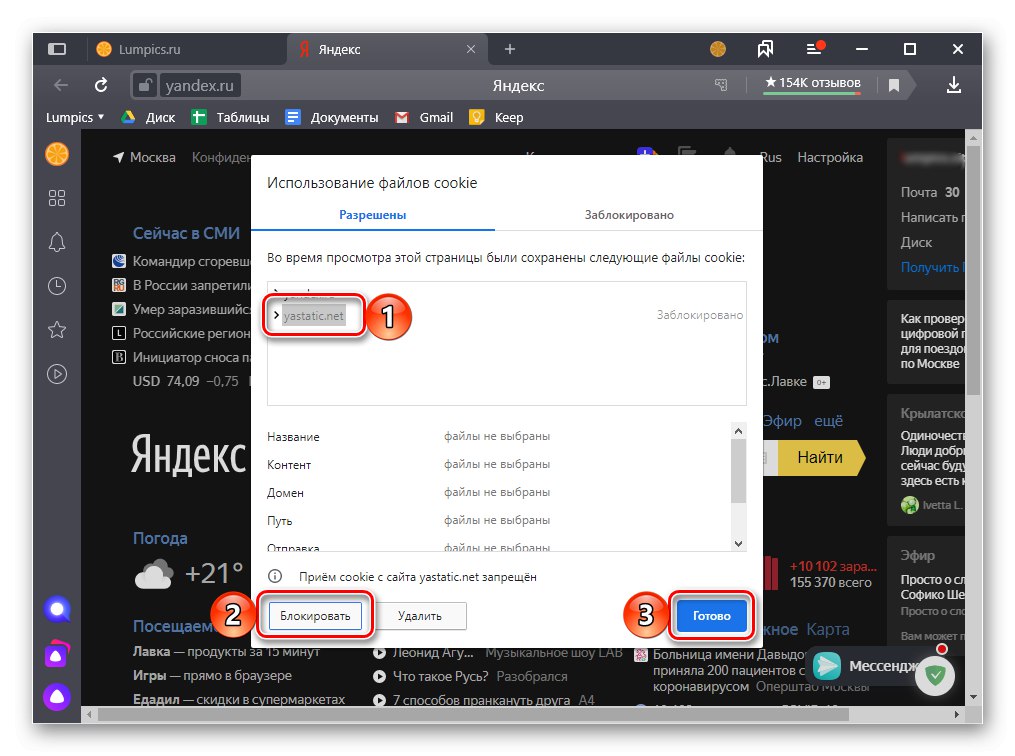This screenshot has width=1015, height=756.
Task: Expand the yastatic.net cookie entry
Action: click(x=276, y=315)
